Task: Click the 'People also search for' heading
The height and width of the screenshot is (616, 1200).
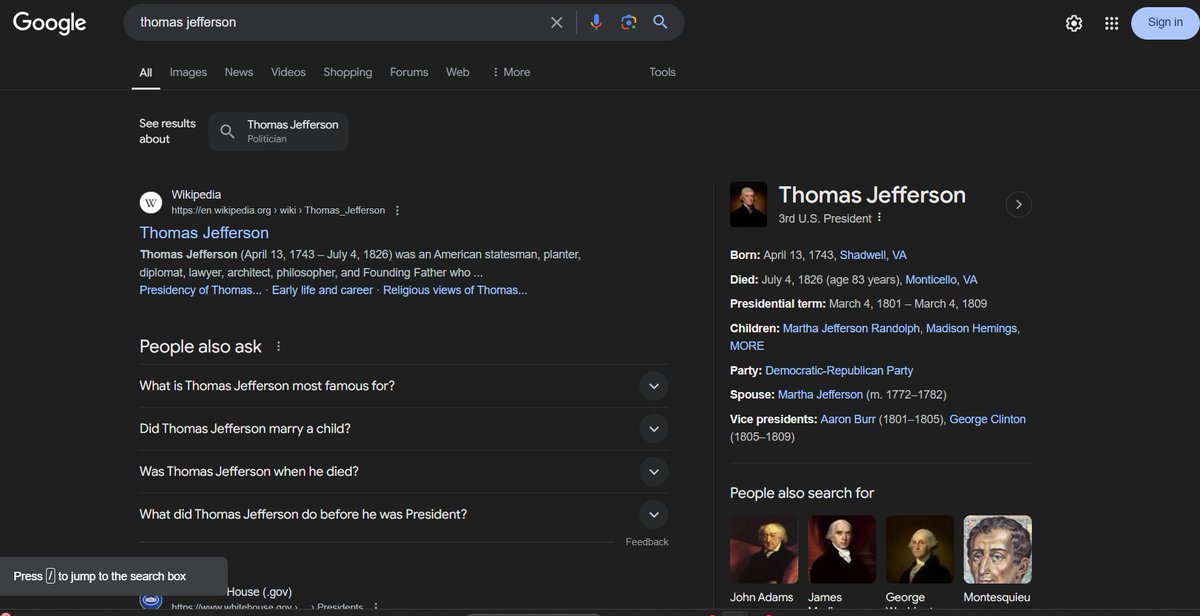Action: 802,493
